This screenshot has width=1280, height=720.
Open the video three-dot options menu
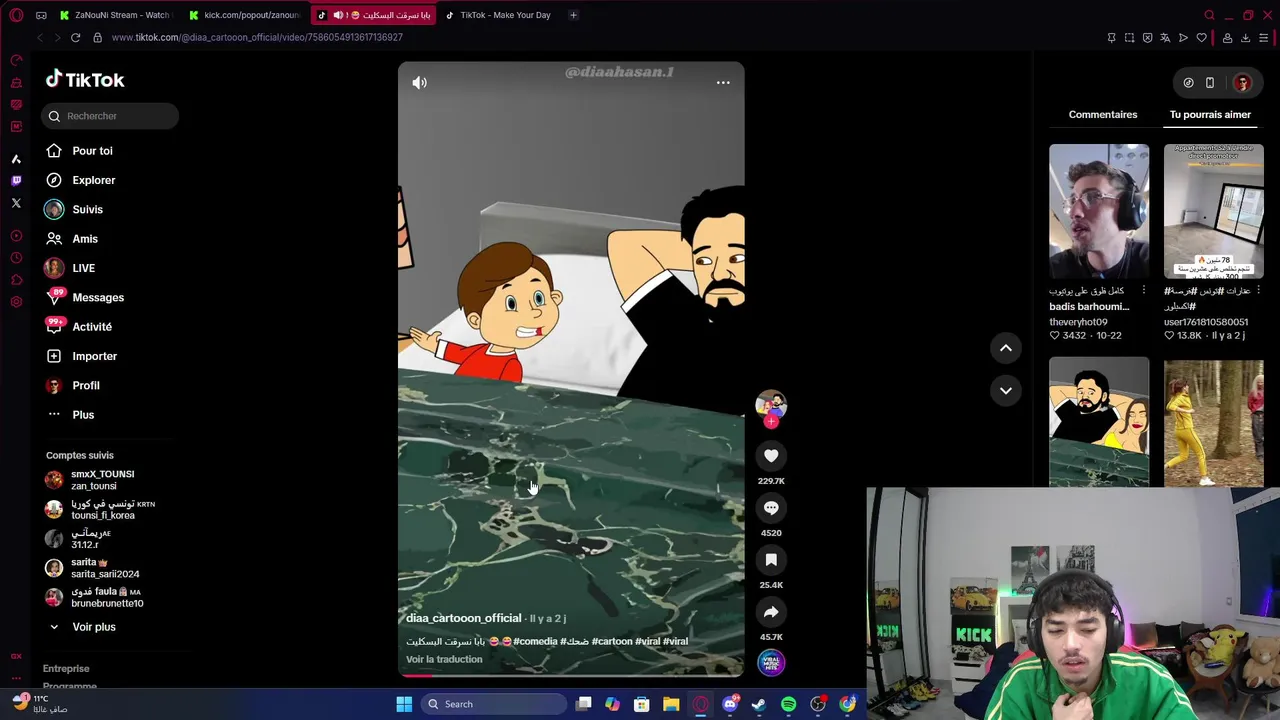click(x=723, y=83)
